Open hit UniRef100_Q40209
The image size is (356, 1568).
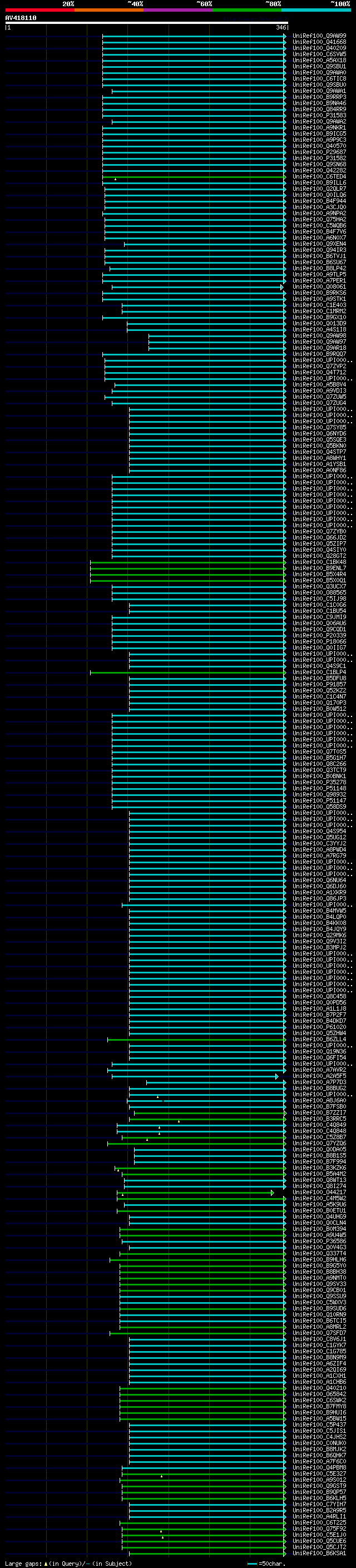pyautogui.click(x=319, y=48)
